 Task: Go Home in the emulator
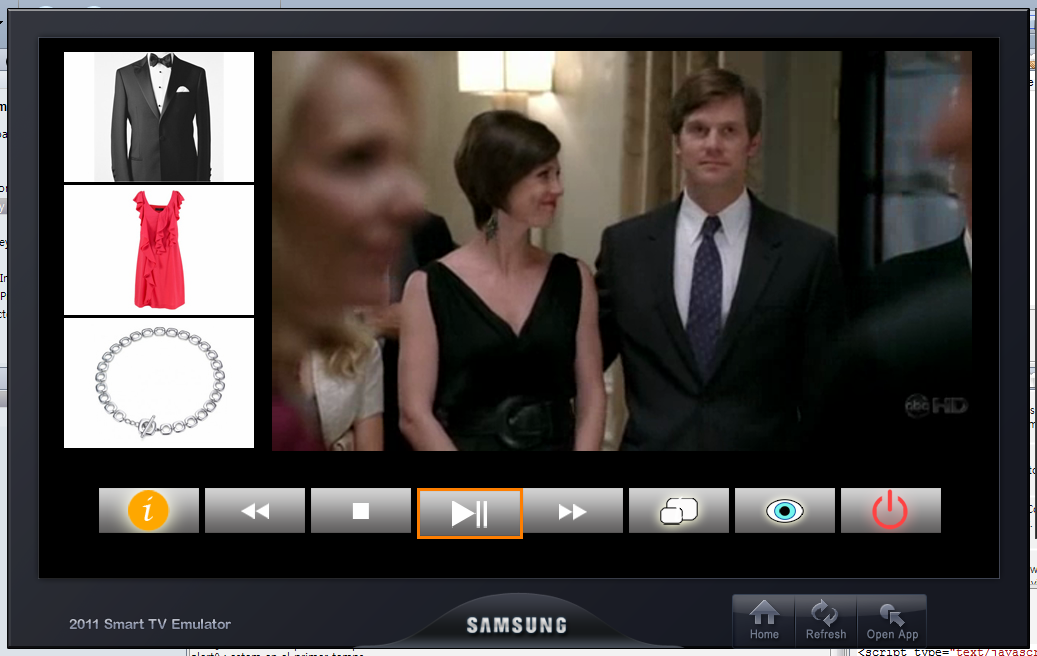pyautogui.click(x=764, y=620)
